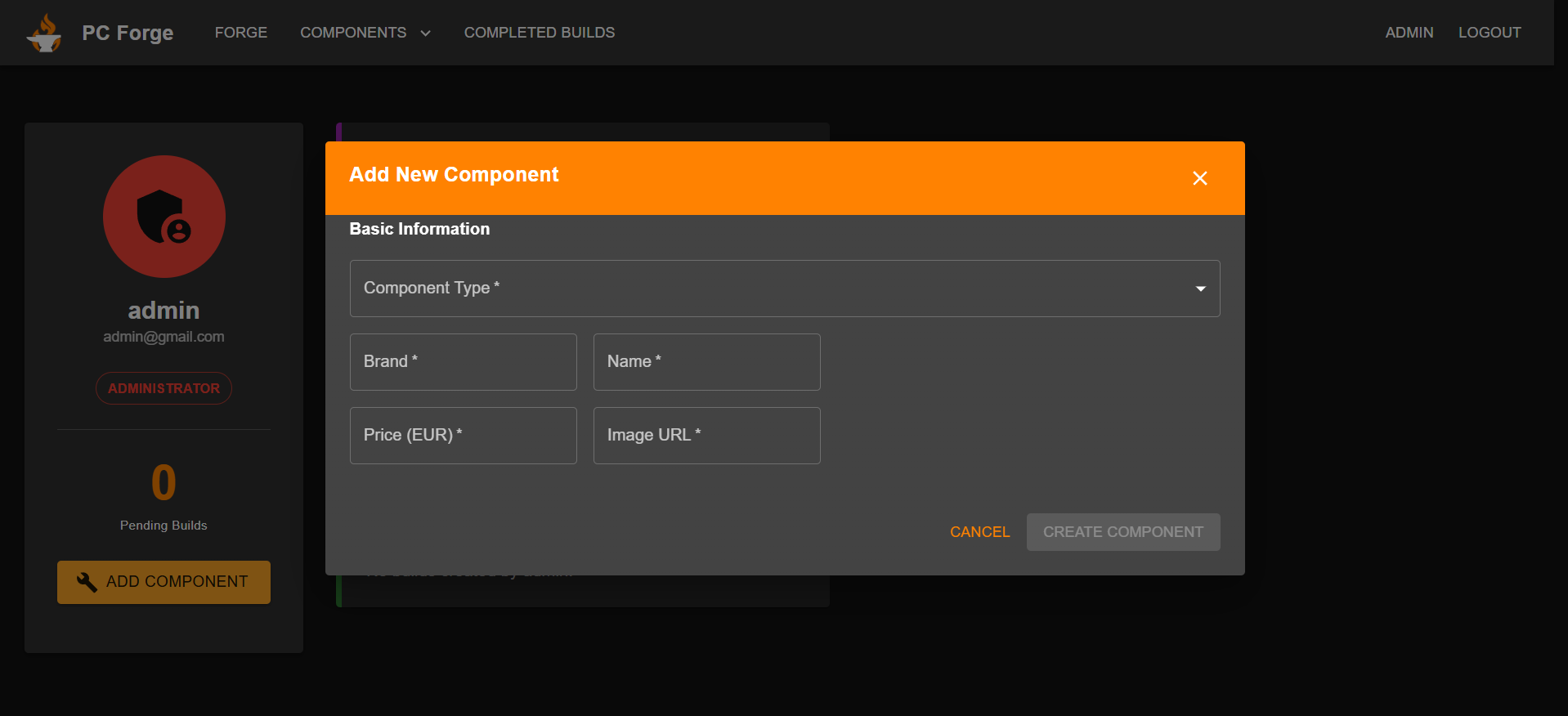Open the Forge page from navbar

(x=240, y=33)
